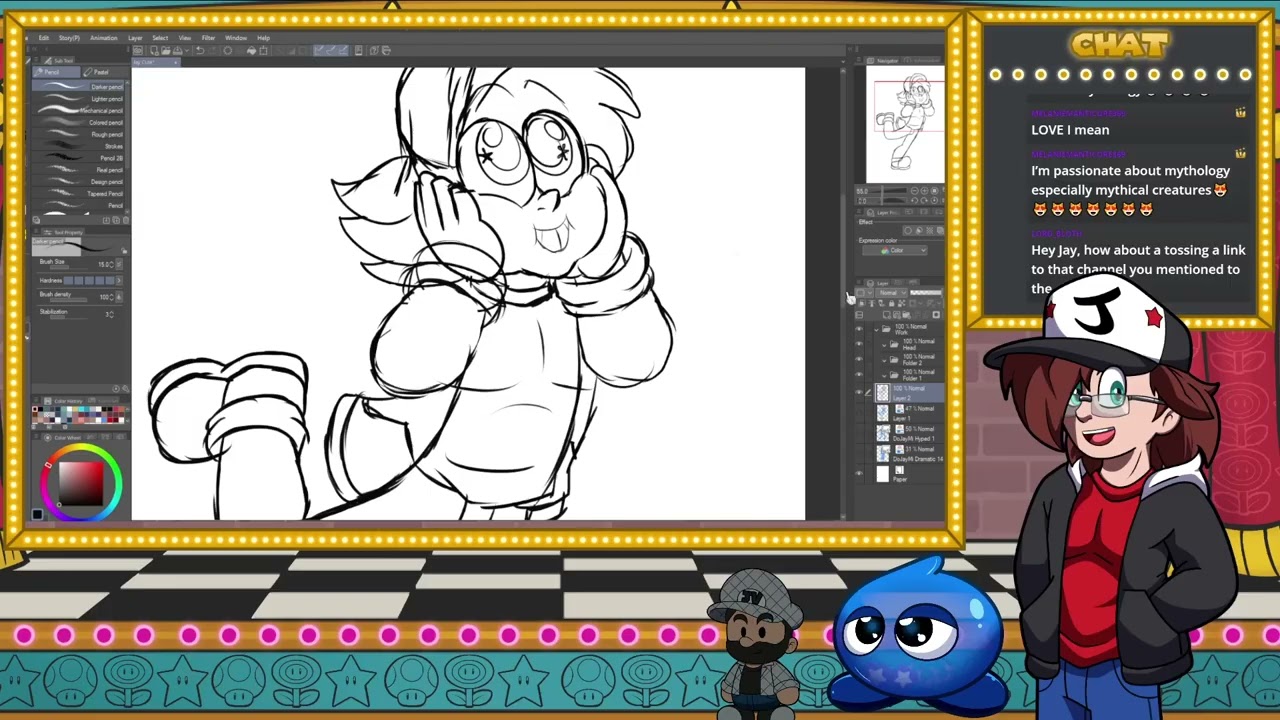Pick cyan swatch in Color History
Screen dimensions: 1280x720
81,409
